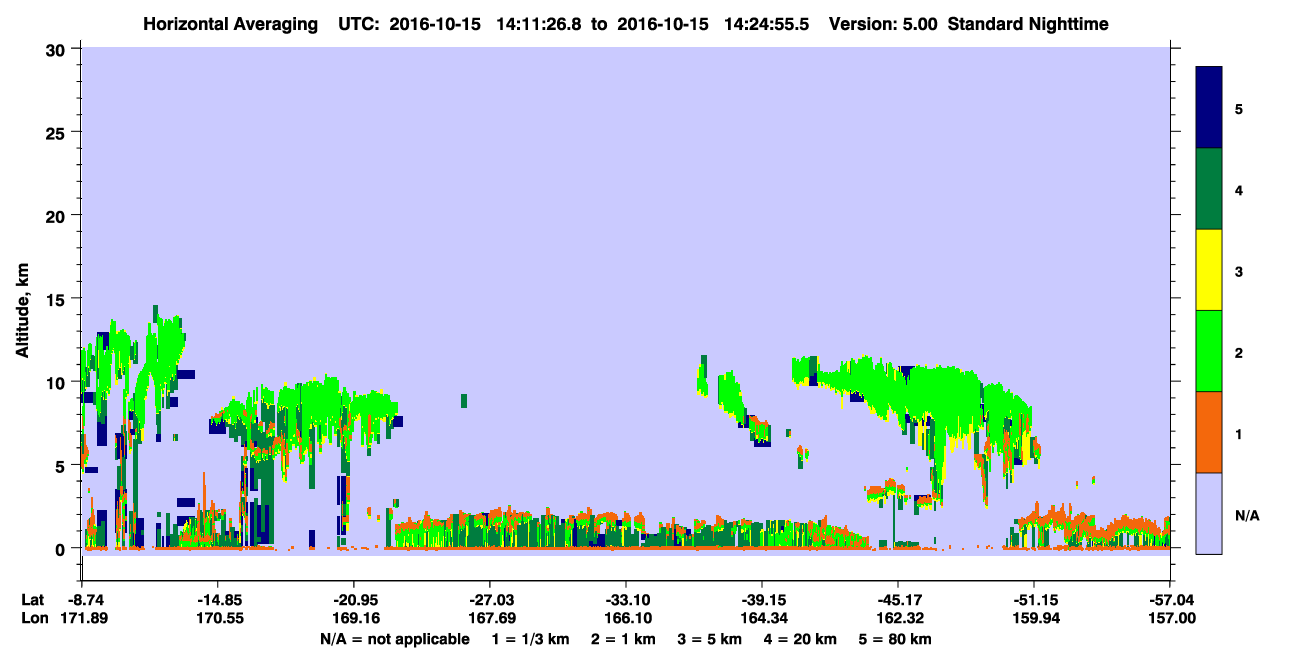Click latitude value -20.95

353,600
